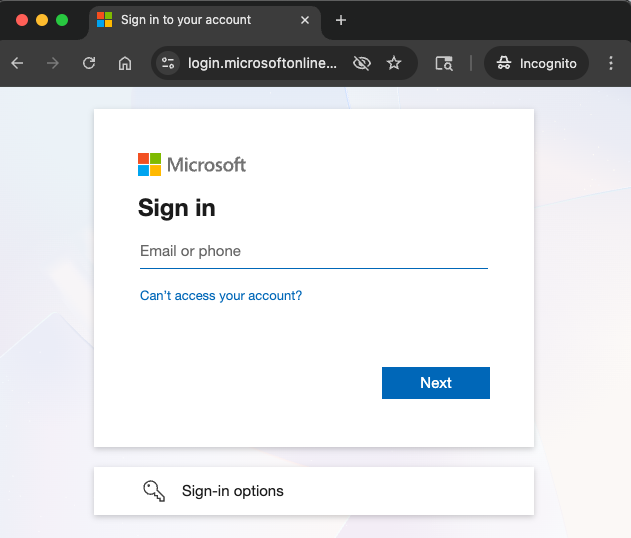Reload the sign-in page
This screenshot has height=538, width=631.
point(89,63)
